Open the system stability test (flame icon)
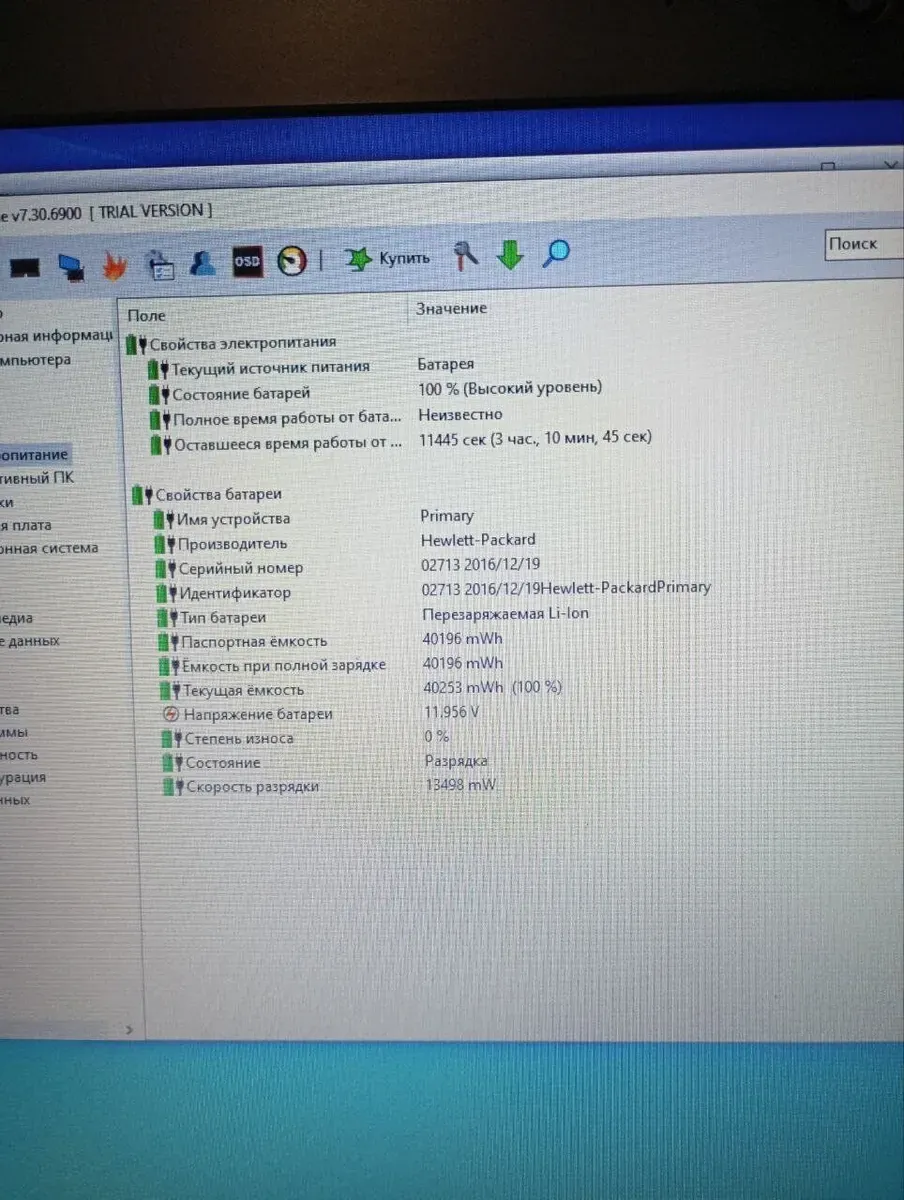This screenshot has height=1200, width=904. pos(115,266)
